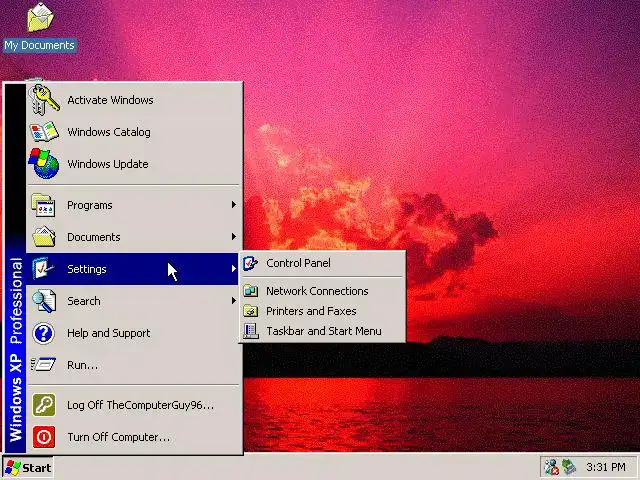Click the Documents folder icon in Start menu

coord(43,237)
